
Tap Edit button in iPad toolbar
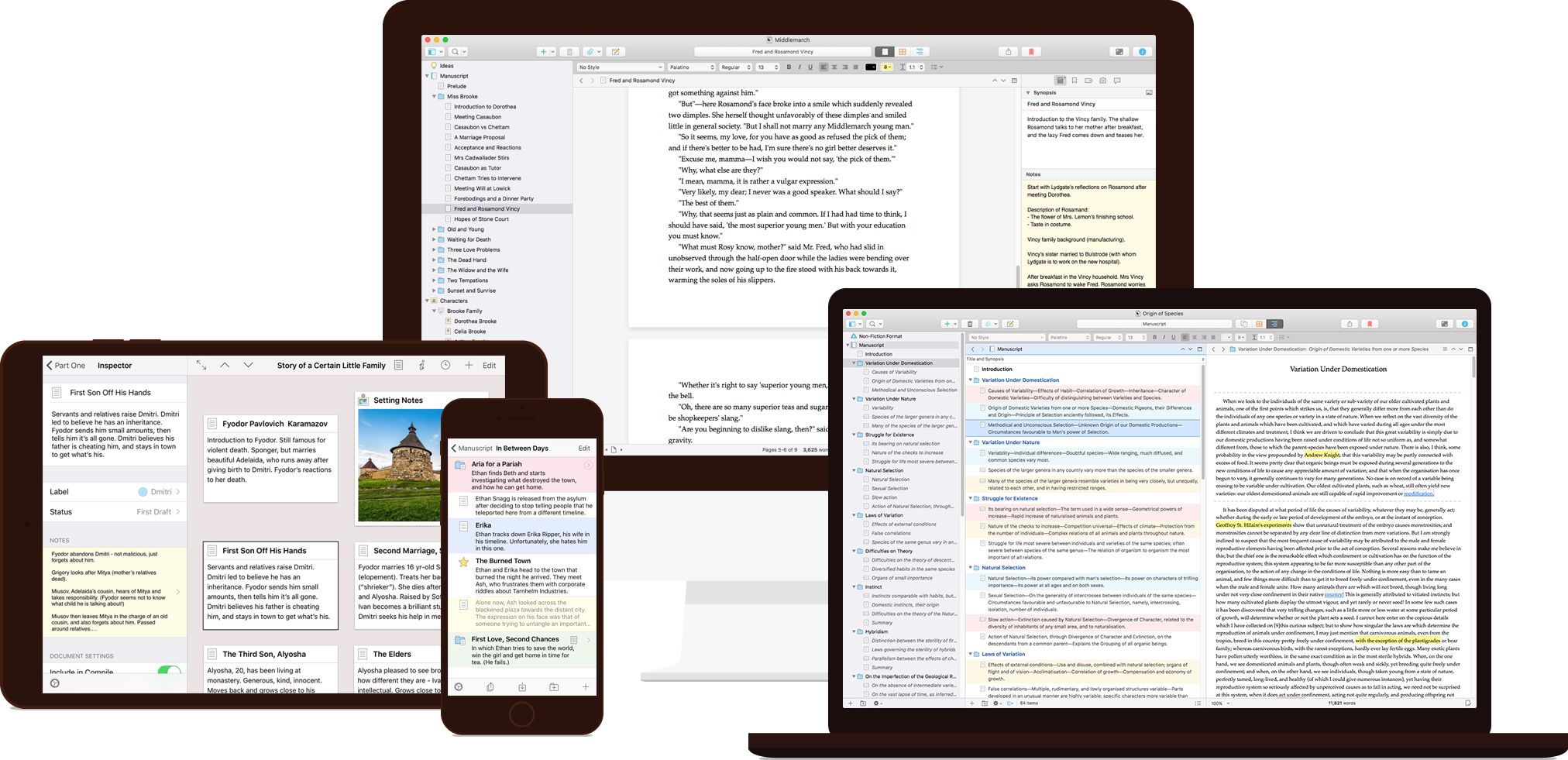pos(490,366)
